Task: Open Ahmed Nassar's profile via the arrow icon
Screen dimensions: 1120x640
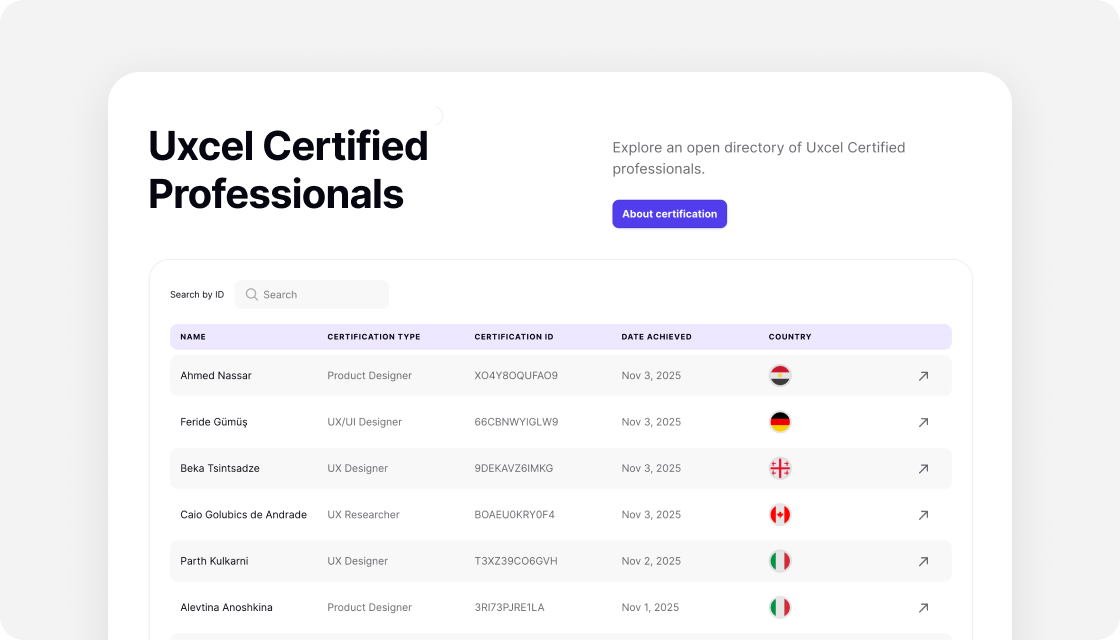Action: click(x=923, y=375)
